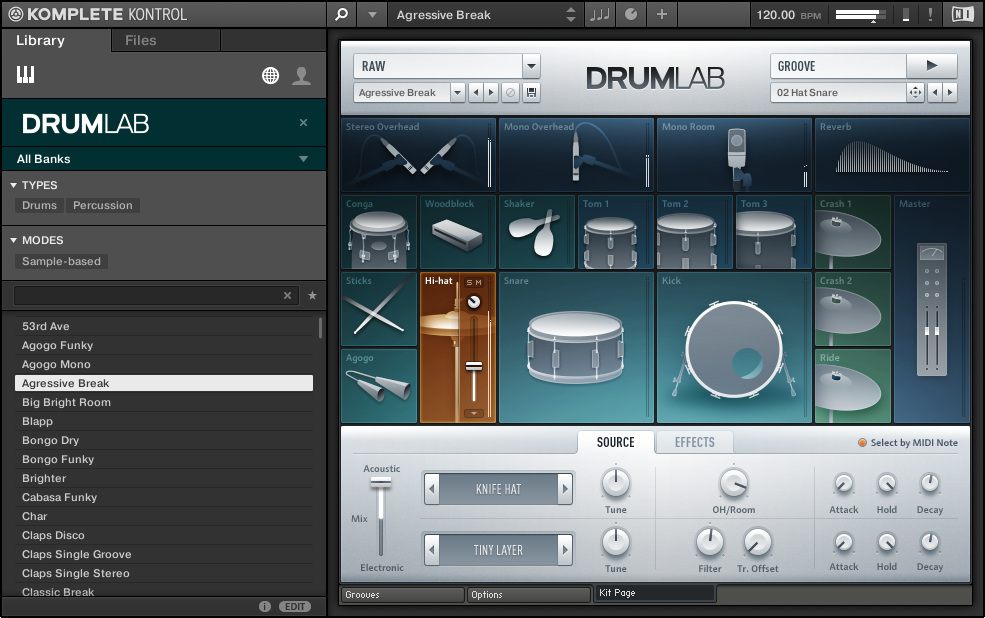Click the Hi-hat volume fader

[x=474, y=366]
